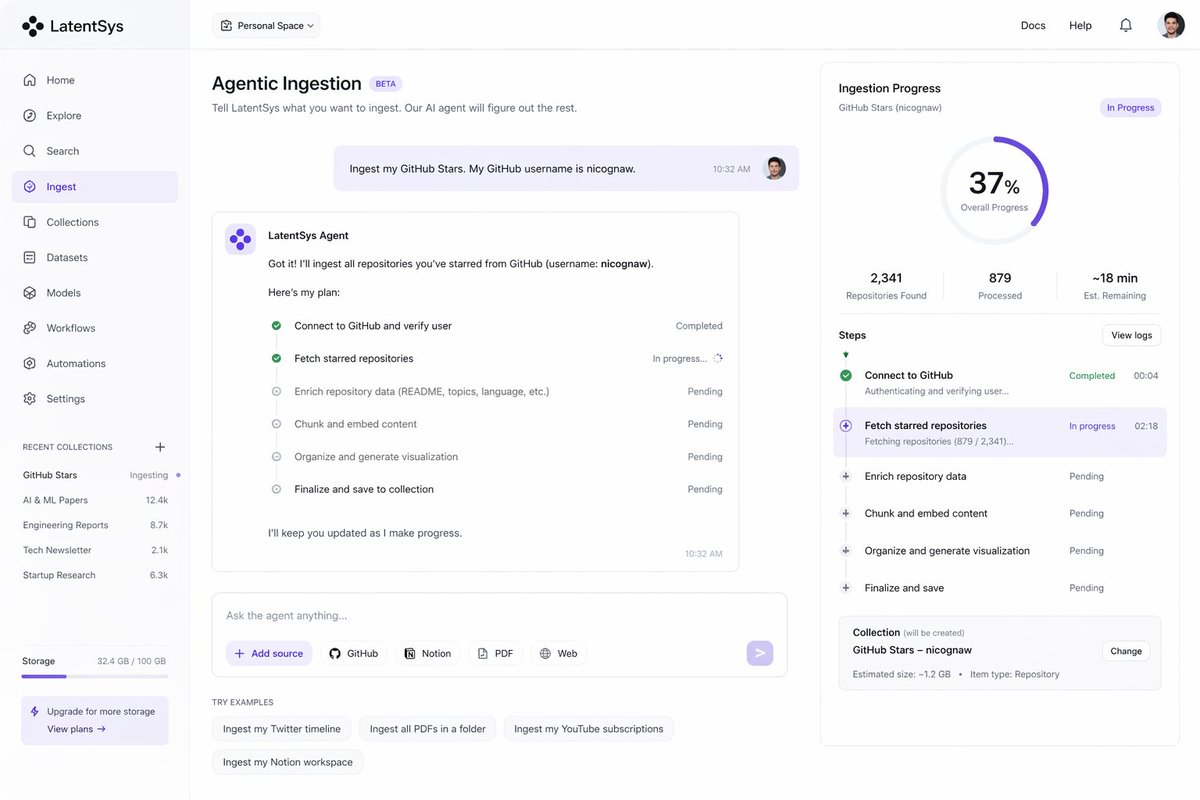Image resolution: width=1200 pixels, height=800 pixels.
Task: Expand the Finalize and save step
Action: pyautogui.click(x=846, y=588)
